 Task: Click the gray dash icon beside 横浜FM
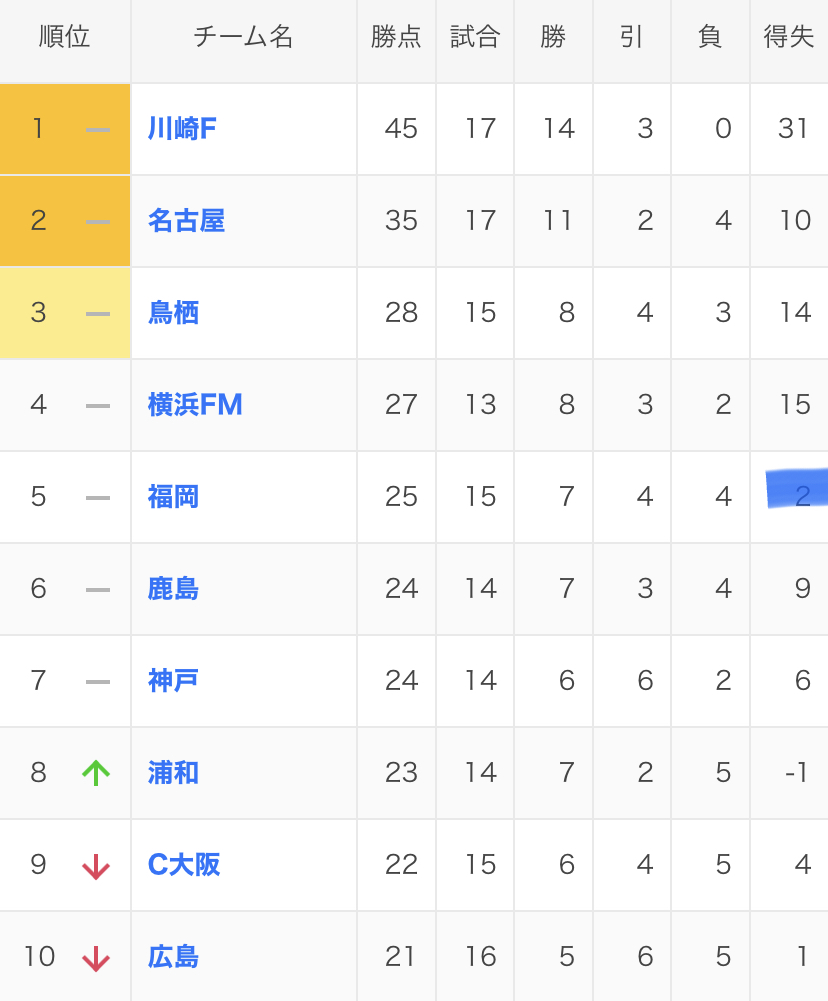click(97, 405)
